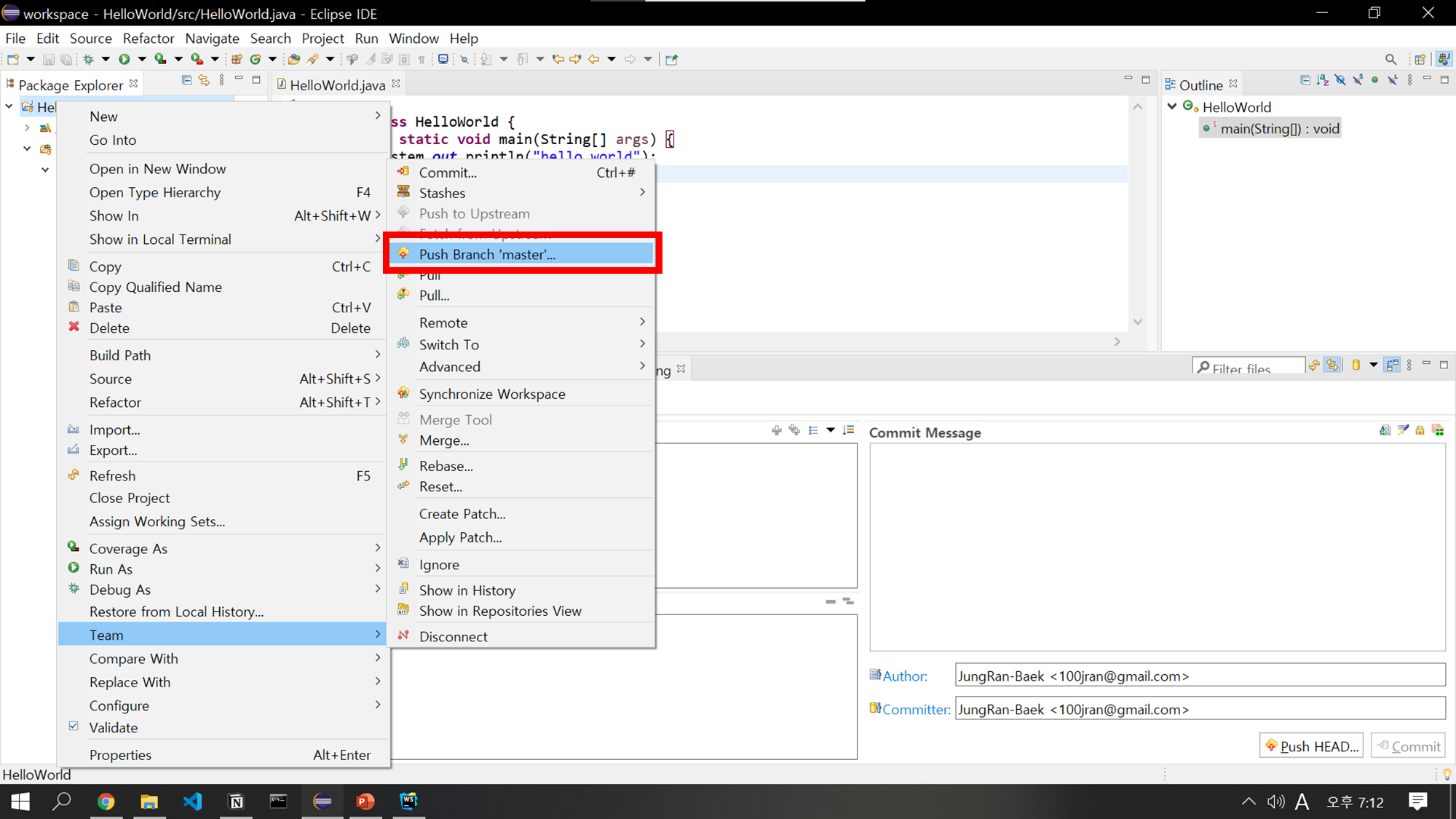Image resolution: width=1456 pixels, height=819 pixels.
Task: Toggle Link with Editor in Git Staging
Action: point(1332,365)
